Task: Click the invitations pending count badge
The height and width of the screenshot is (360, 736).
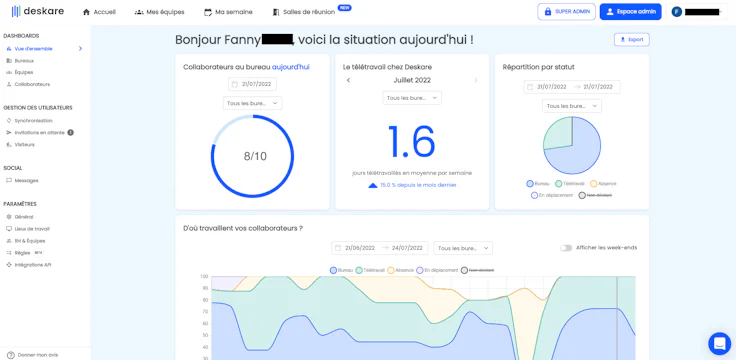Action: tap(70, 132)
